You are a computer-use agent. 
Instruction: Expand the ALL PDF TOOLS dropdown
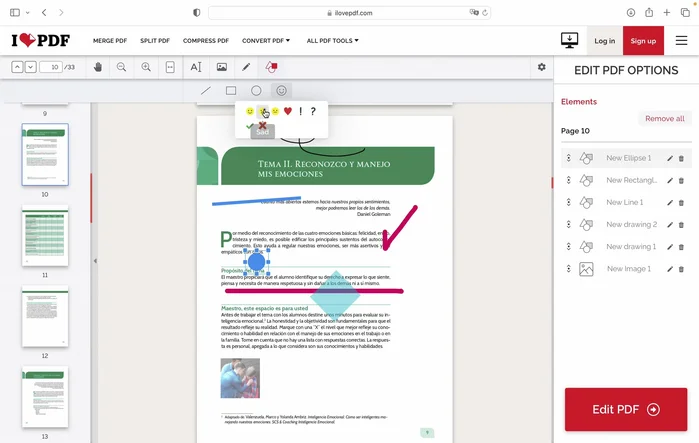[333, 41]
